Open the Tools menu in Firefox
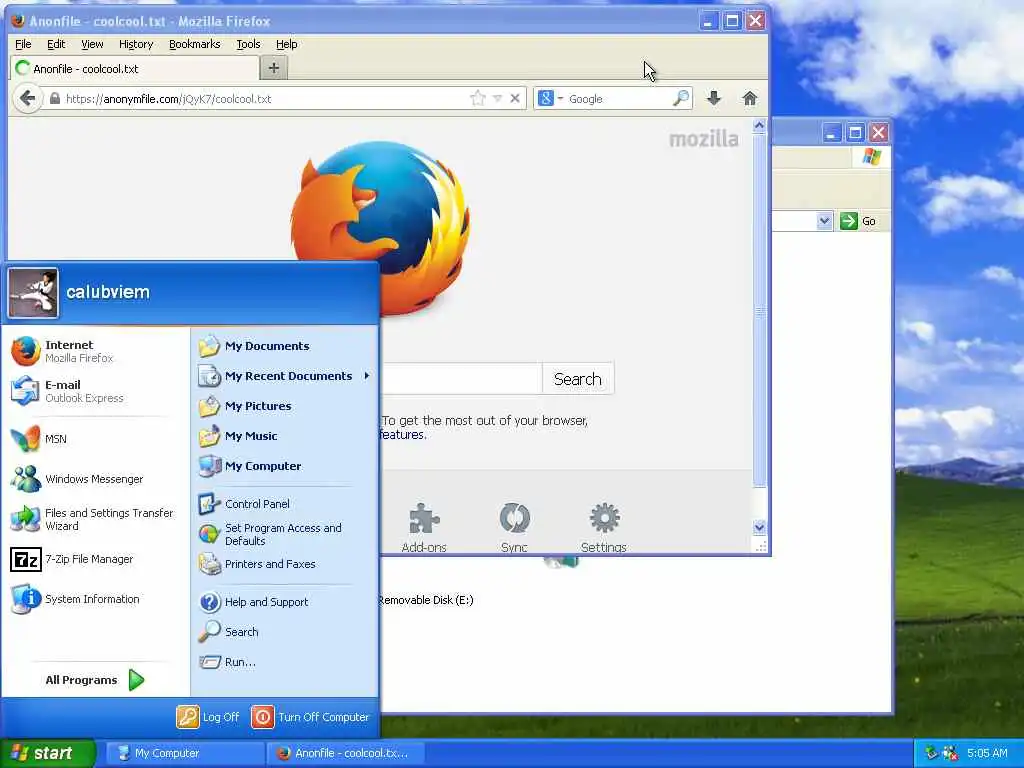The width and height of the screenshot is (1024, 768). 248,44
